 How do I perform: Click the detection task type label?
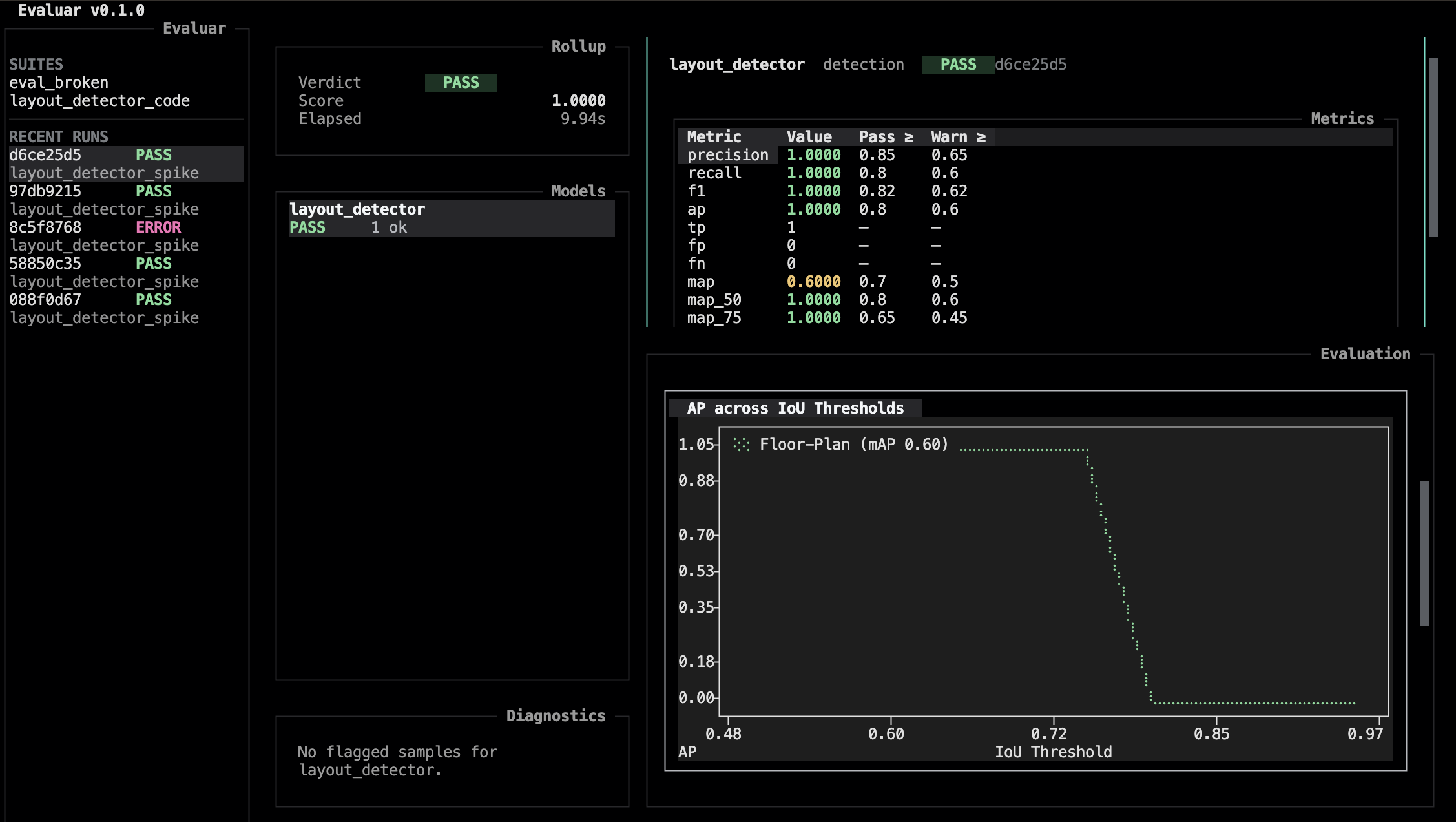pyautogui.click(x=864, y=65)
